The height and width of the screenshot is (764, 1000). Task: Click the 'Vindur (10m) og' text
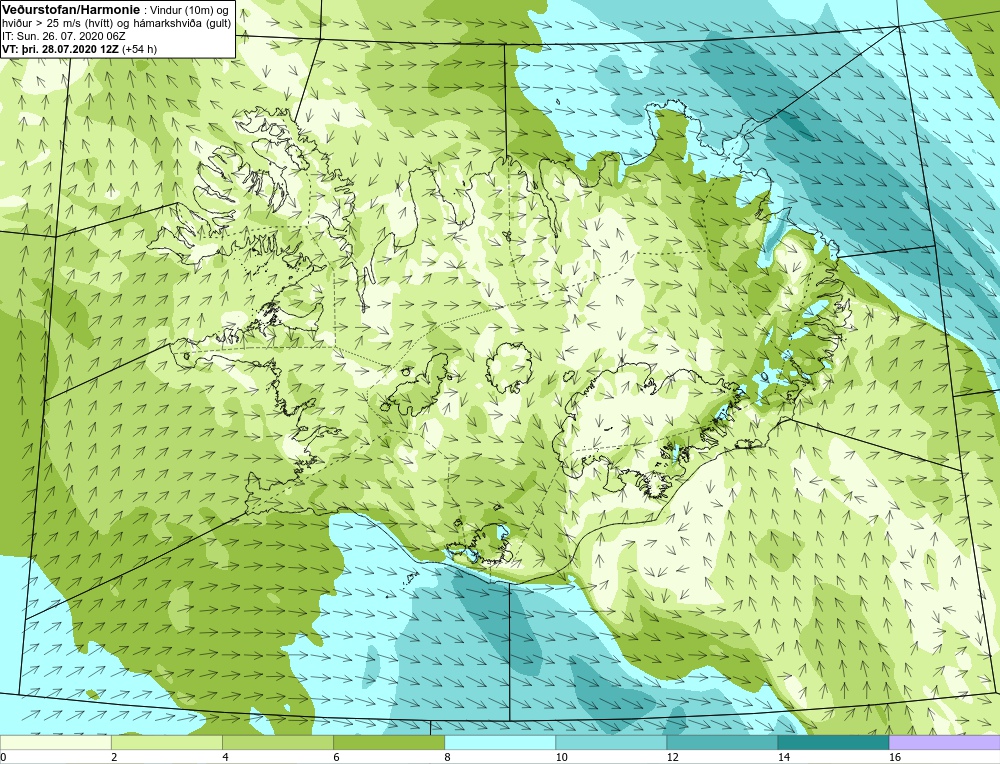(x=188, y=10)
